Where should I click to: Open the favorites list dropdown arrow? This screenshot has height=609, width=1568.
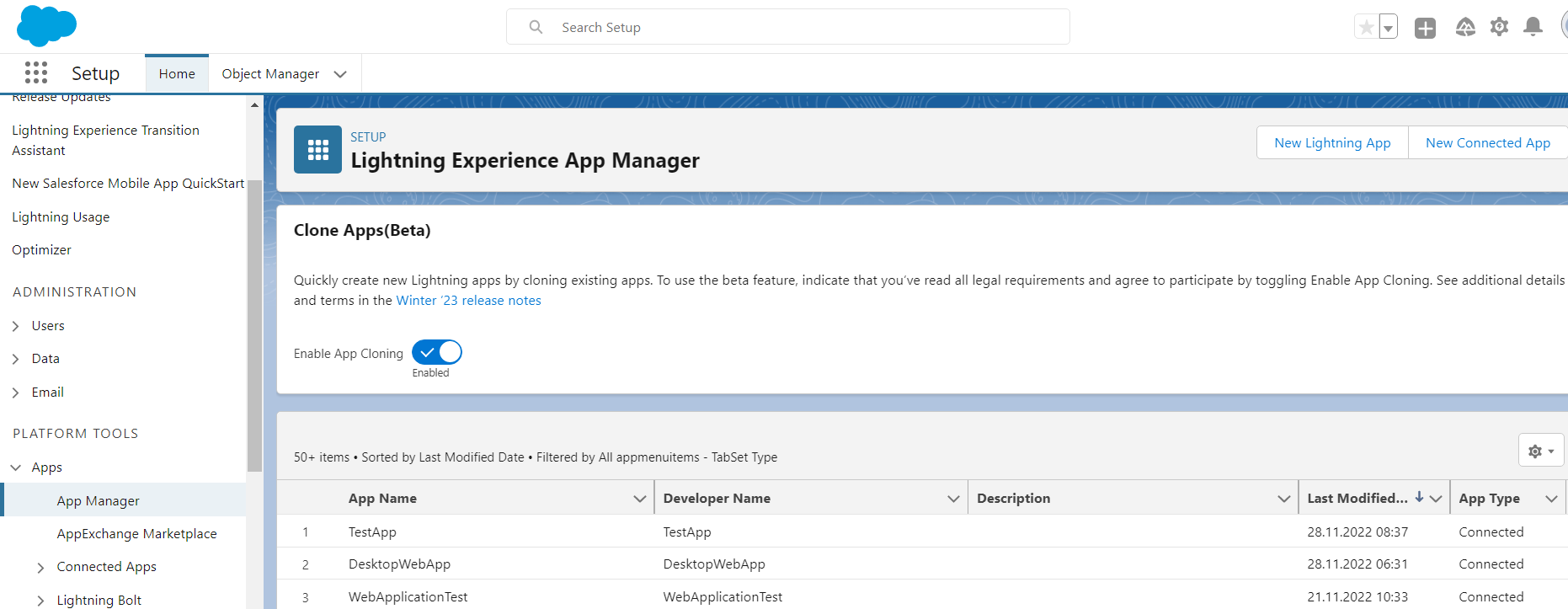[x=1388, y=28]
